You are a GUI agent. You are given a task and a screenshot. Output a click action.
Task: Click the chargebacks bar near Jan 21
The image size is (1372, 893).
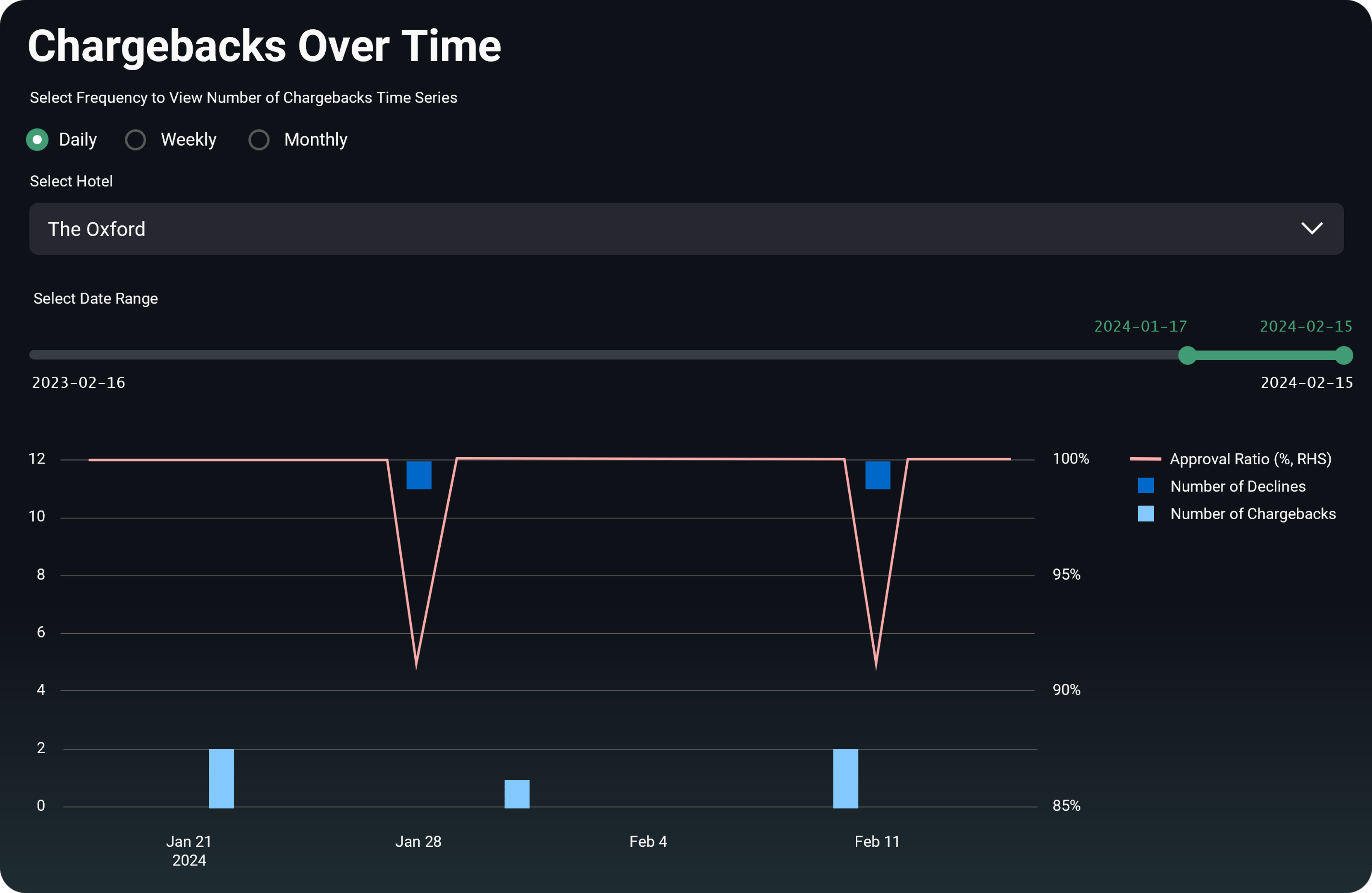click(222, 778)
